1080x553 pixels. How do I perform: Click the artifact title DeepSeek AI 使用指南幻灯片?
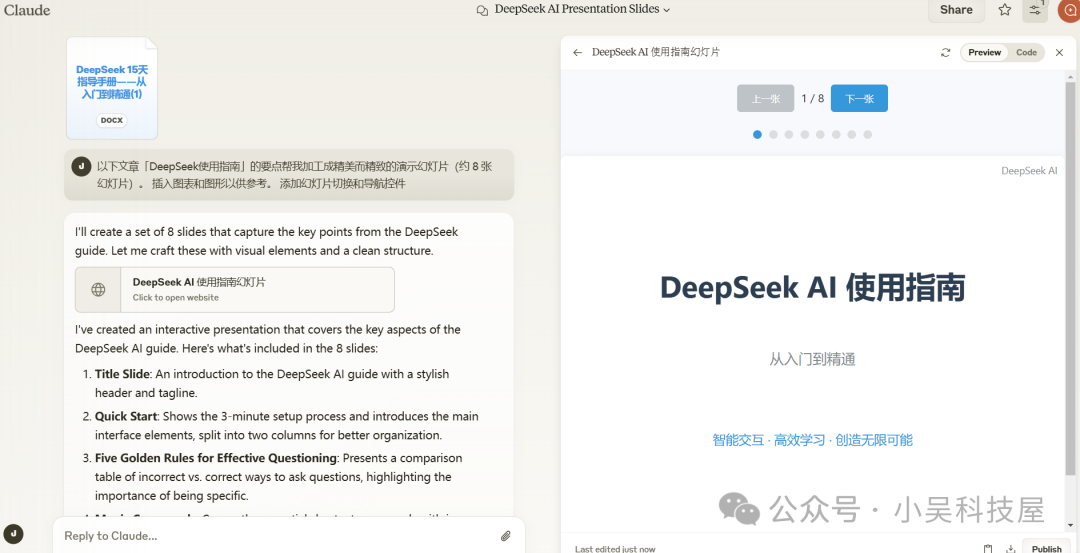click(x=656, y=52)
